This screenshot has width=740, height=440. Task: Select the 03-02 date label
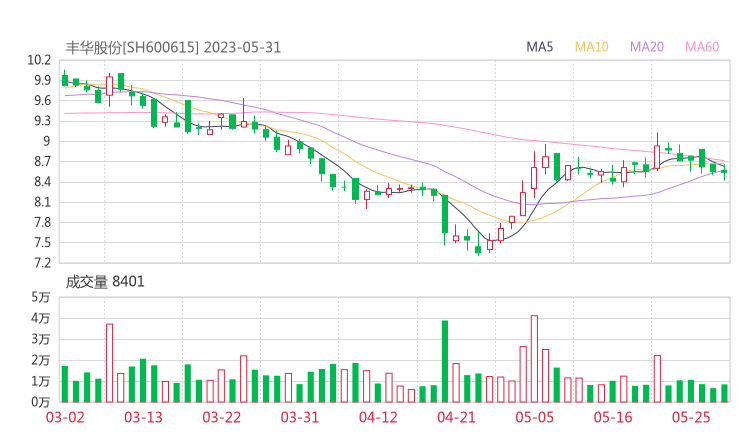(x=65, y=417)
